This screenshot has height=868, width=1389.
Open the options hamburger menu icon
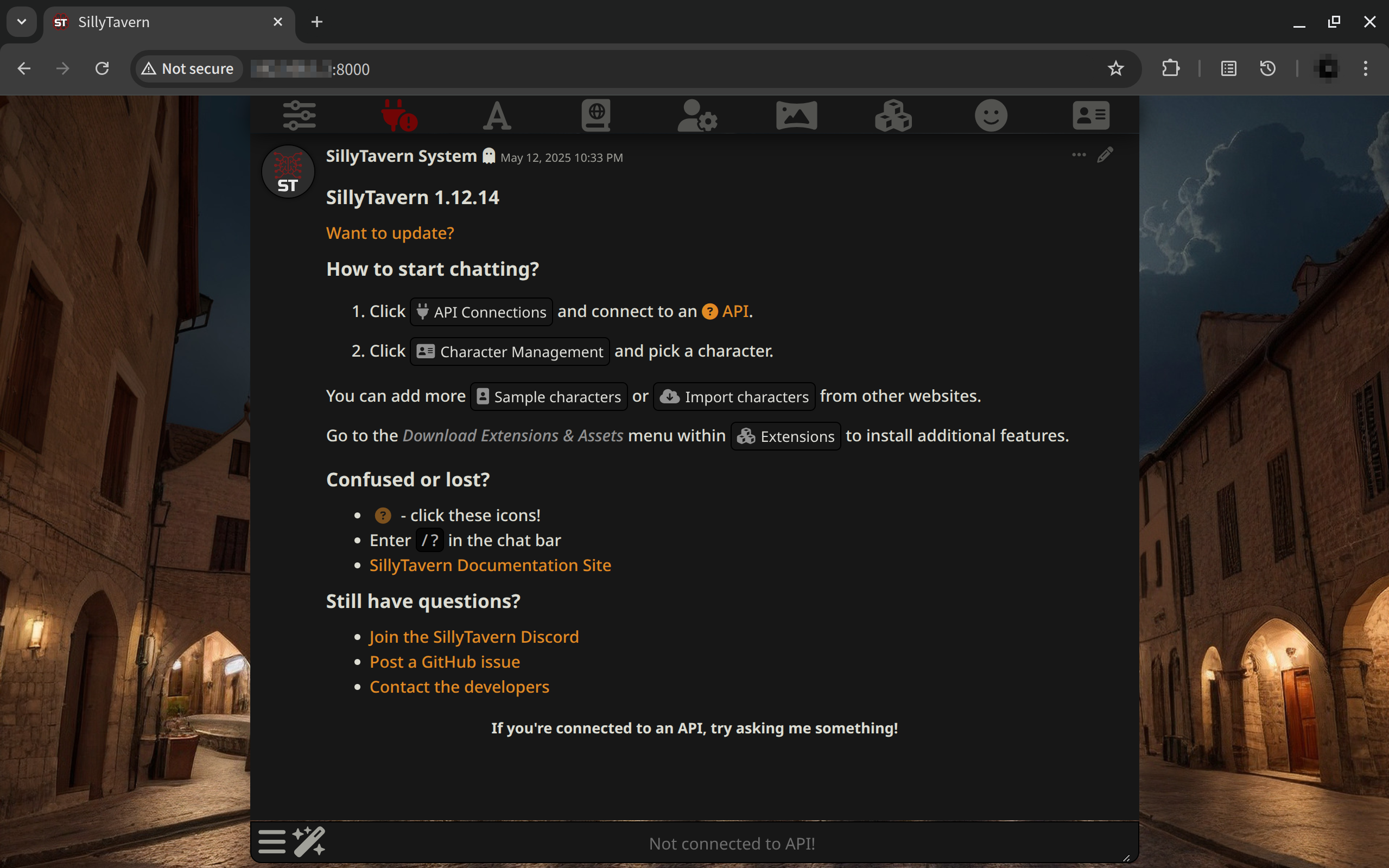click(272, 841)
